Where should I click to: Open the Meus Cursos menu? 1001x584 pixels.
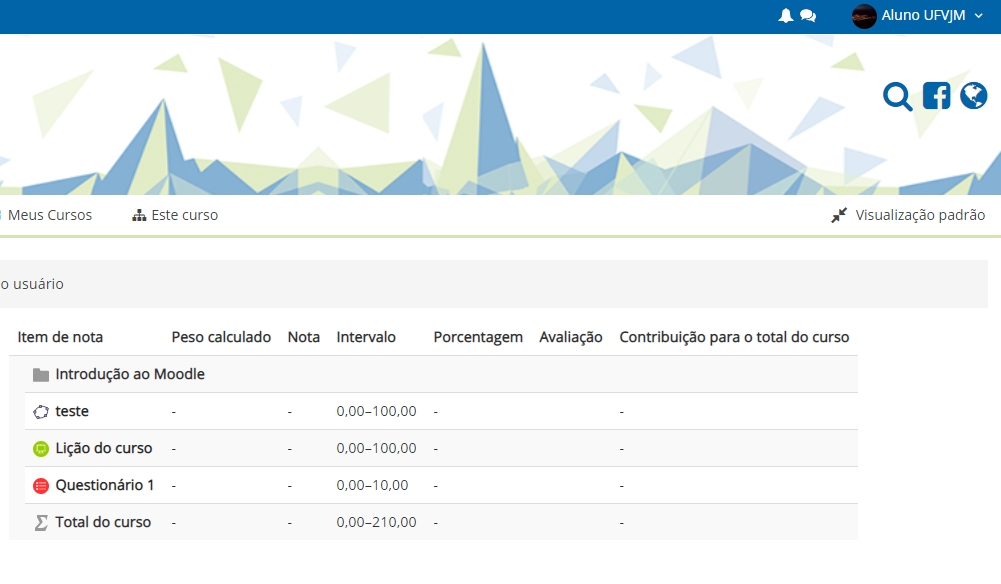click(51, 214)
